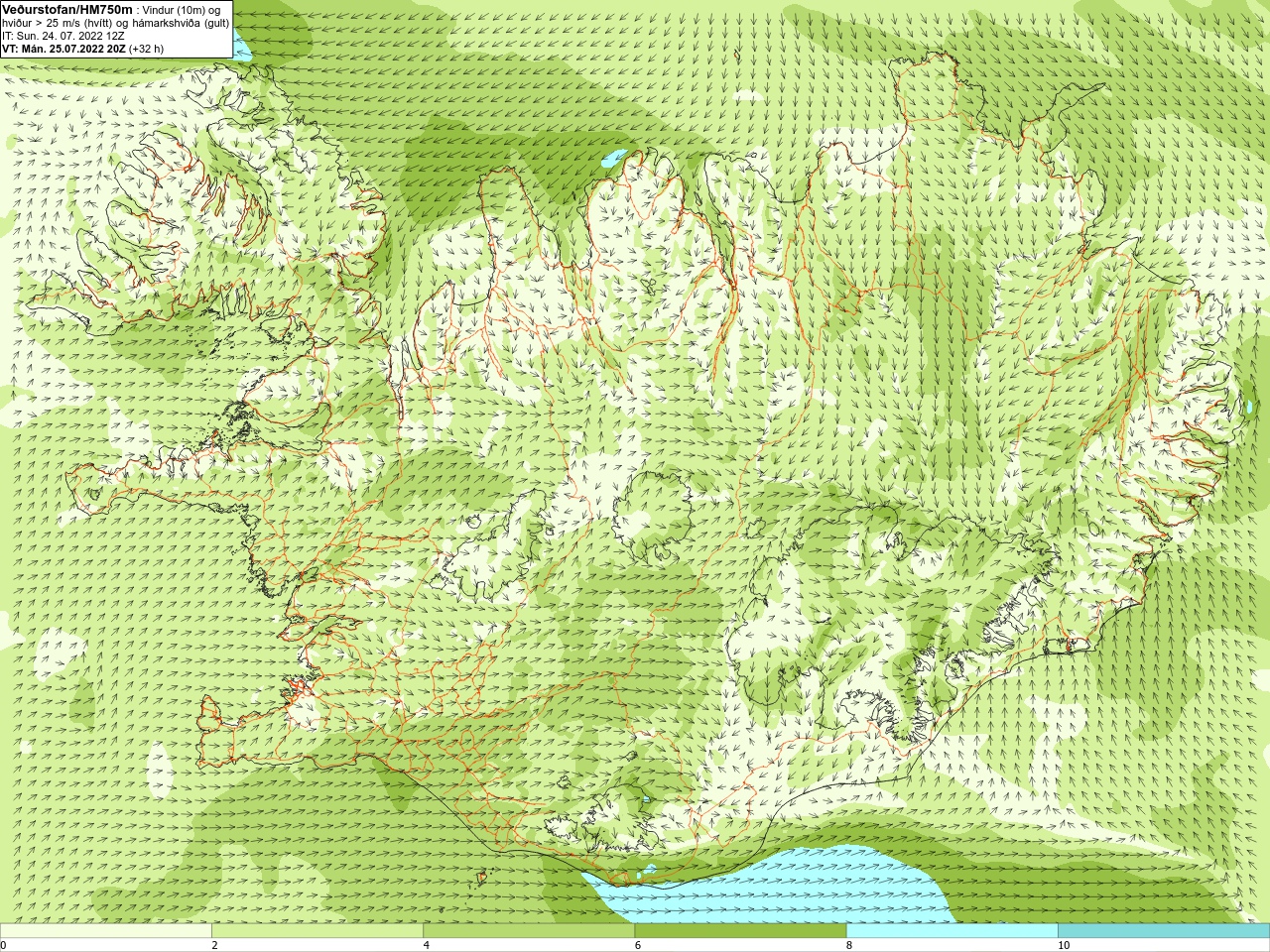Click the 'Vindur (10m) og' legend text
Screen dimensions: 1270x952
[x=182, y=10]
